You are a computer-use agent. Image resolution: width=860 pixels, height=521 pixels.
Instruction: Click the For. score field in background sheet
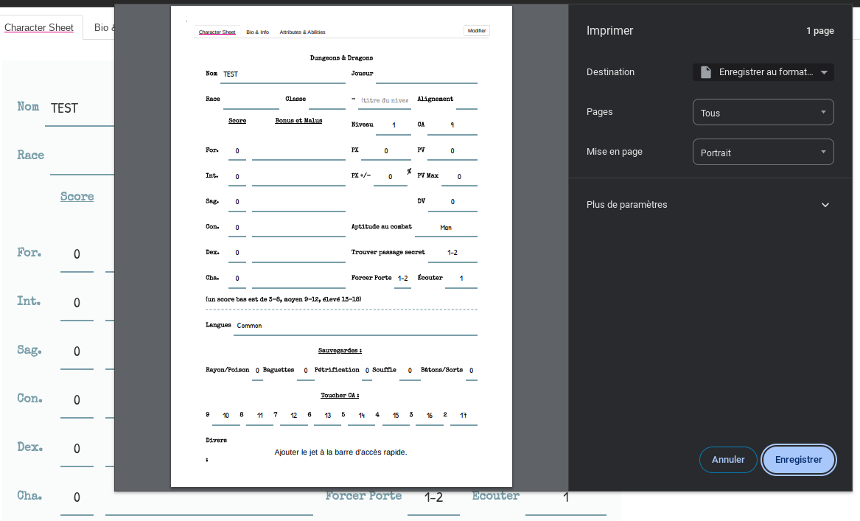[x=77, y=254]
